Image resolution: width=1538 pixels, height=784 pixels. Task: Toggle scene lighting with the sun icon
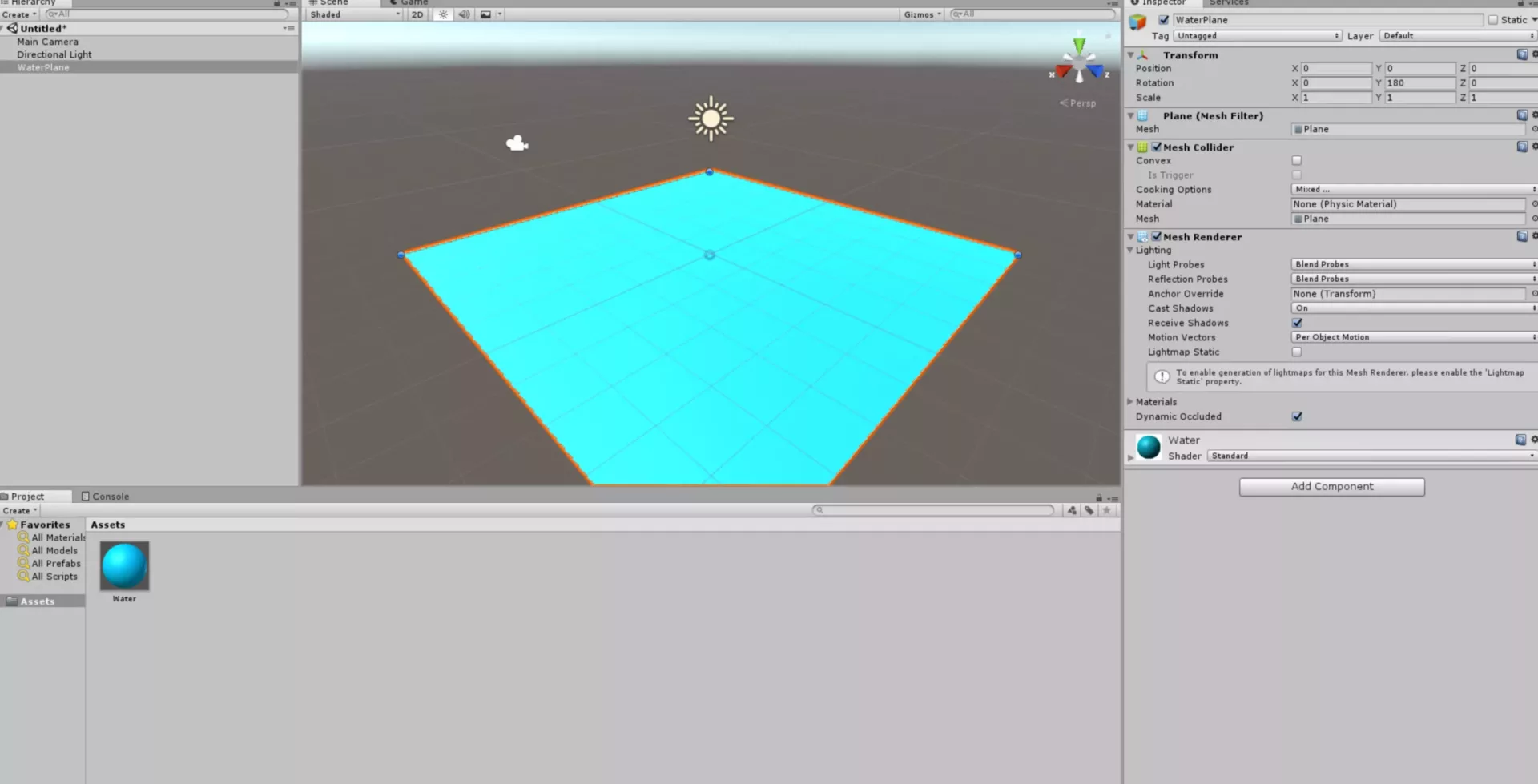[x=443, y=14]
